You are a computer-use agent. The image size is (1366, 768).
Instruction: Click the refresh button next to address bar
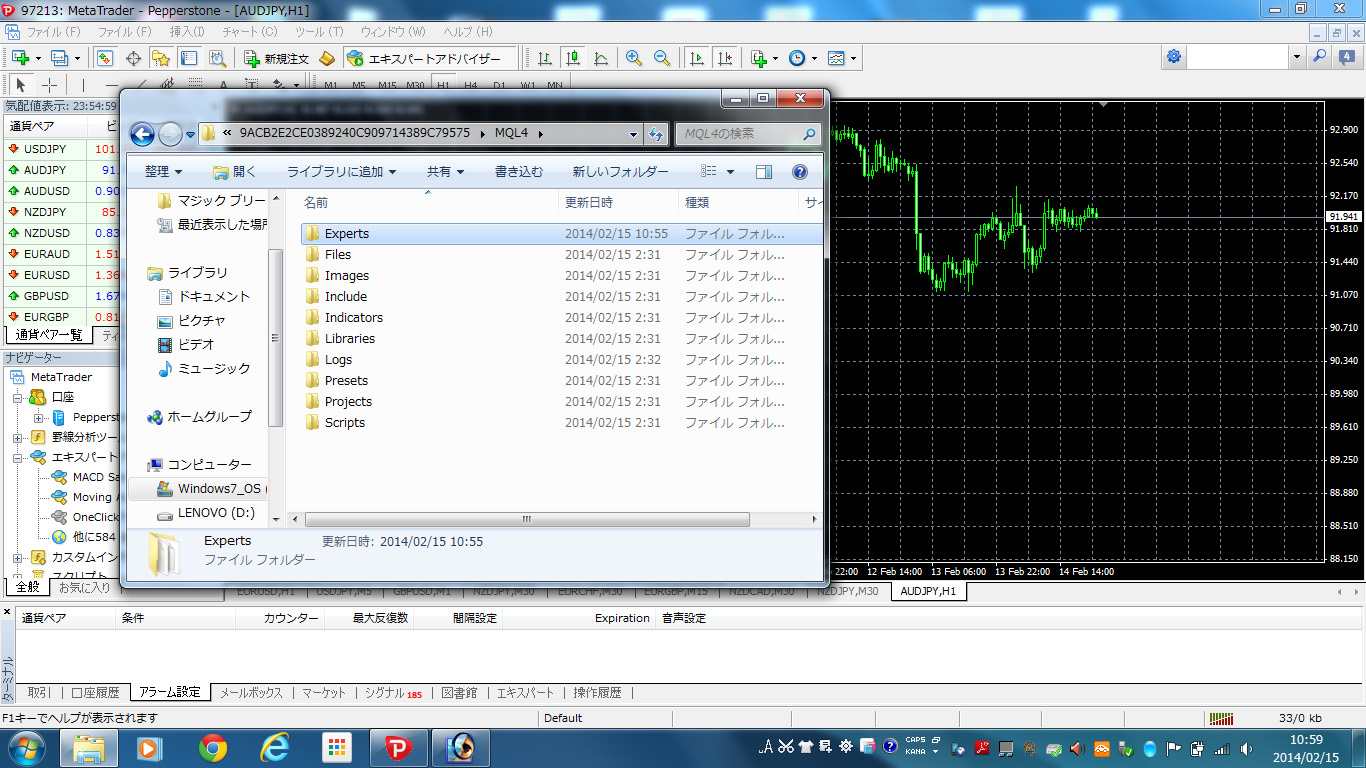pos(656,133)
